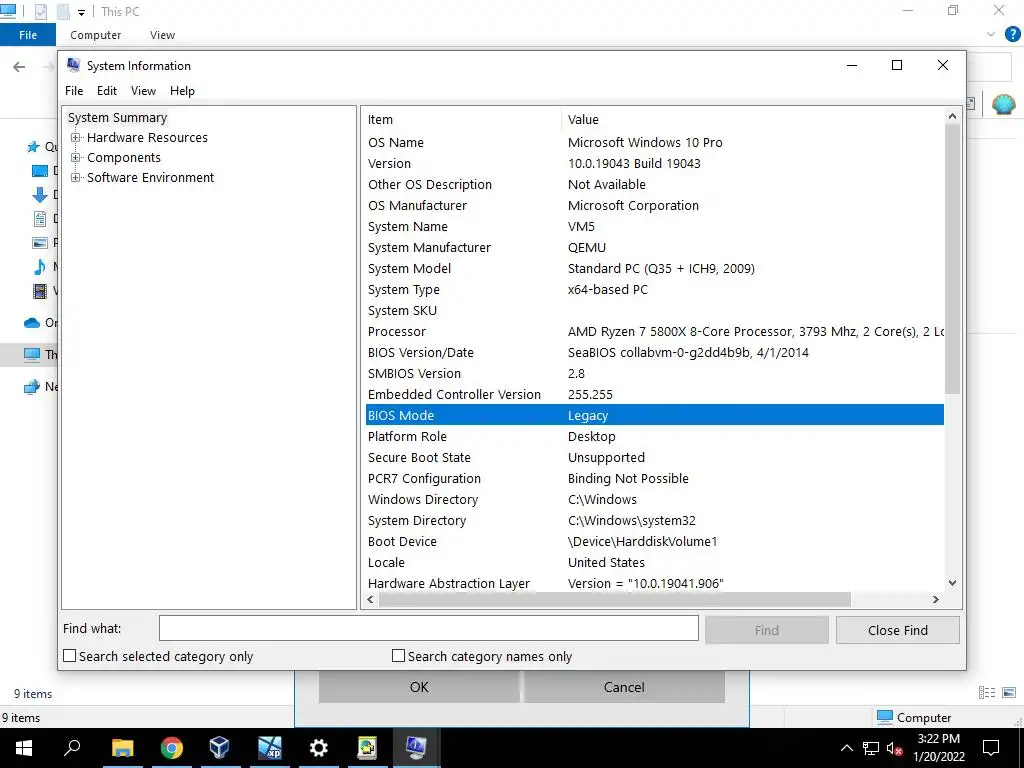Open the certificate-icon app on taskbar

tap(367, 748)
